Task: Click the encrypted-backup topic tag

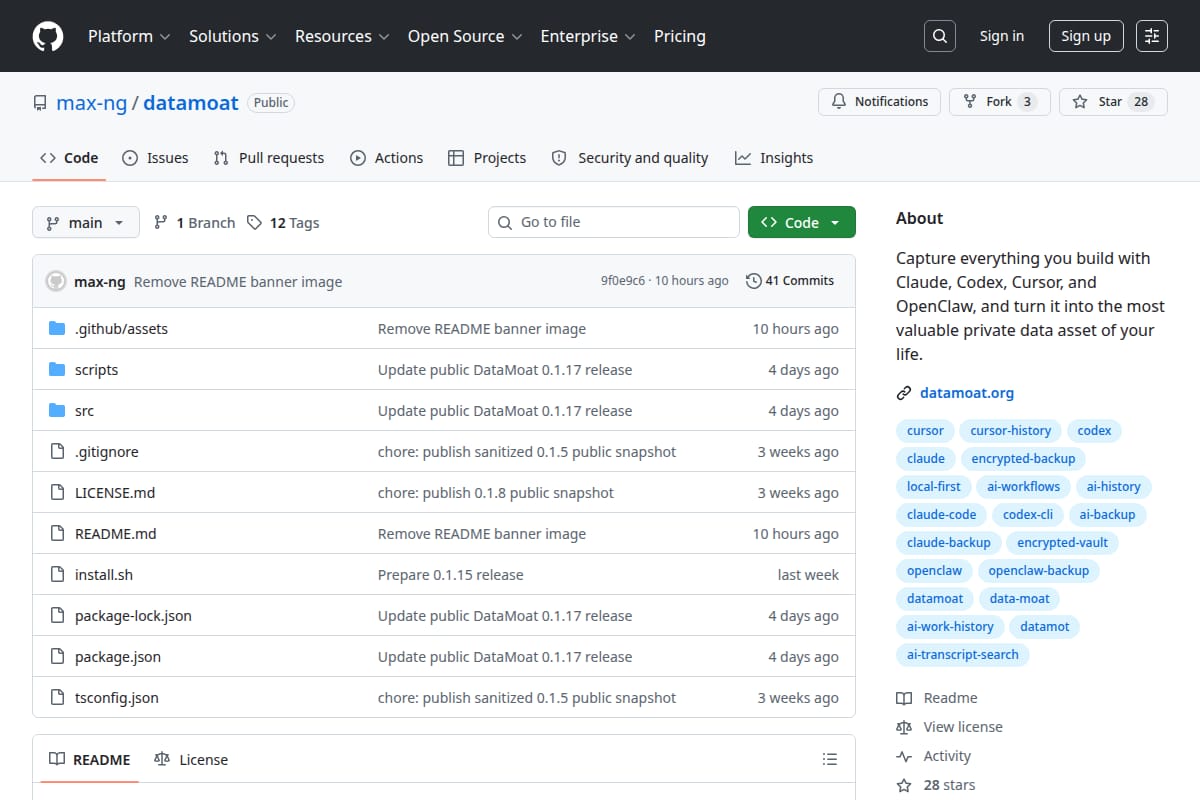Action: coord(1023,459)
